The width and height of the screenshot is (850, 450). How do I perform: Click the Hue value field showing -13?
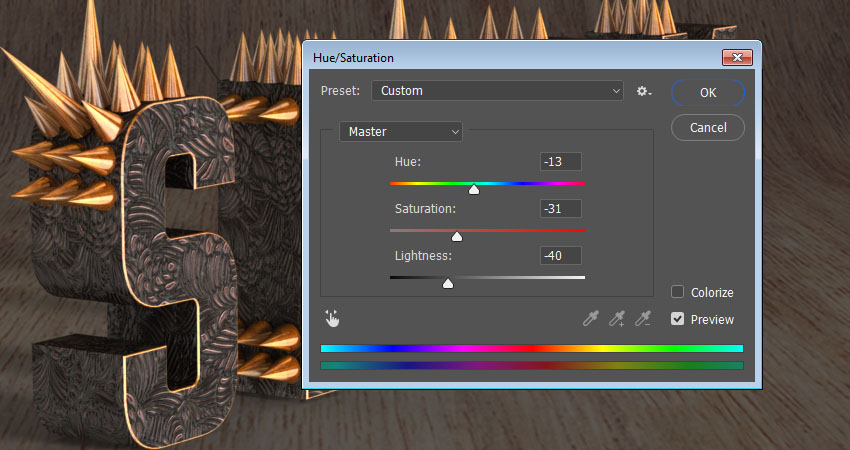tap(561, 162)
